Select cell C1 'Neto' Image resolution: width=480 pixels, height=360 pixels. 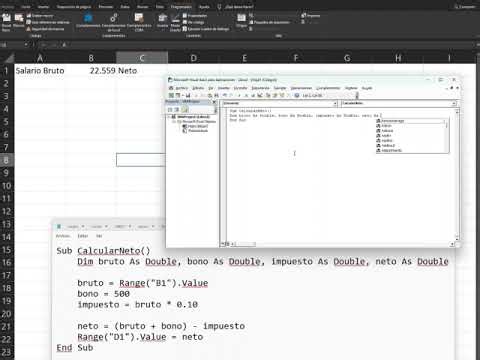pos(142,71)
